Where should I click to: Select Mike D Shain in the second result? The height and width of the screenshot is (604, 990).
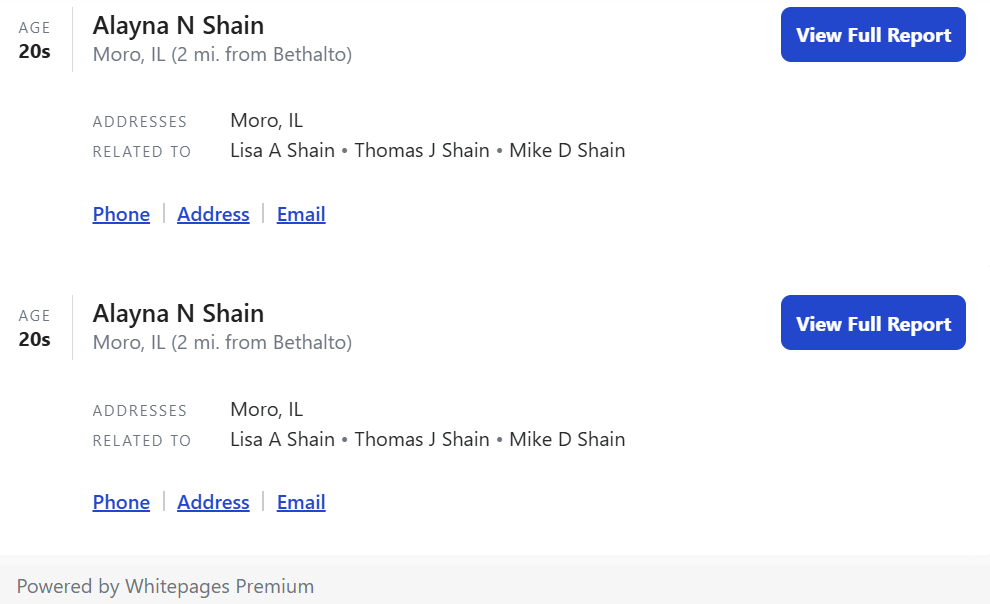tap(567, 439)
